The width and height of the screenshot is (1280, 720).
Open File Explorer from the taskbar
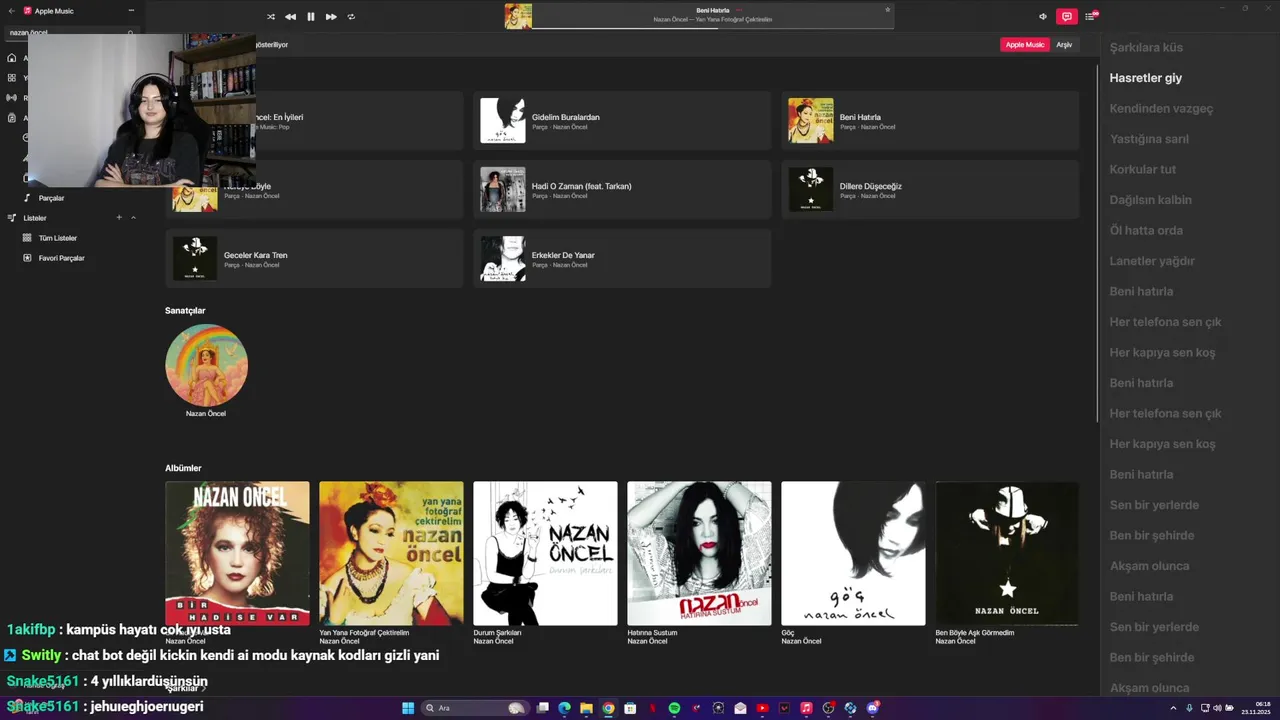(586, 708)
